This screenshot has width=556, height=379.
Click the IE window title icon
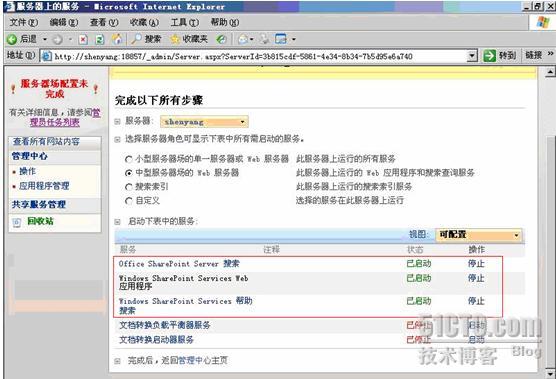click(10, 6)
